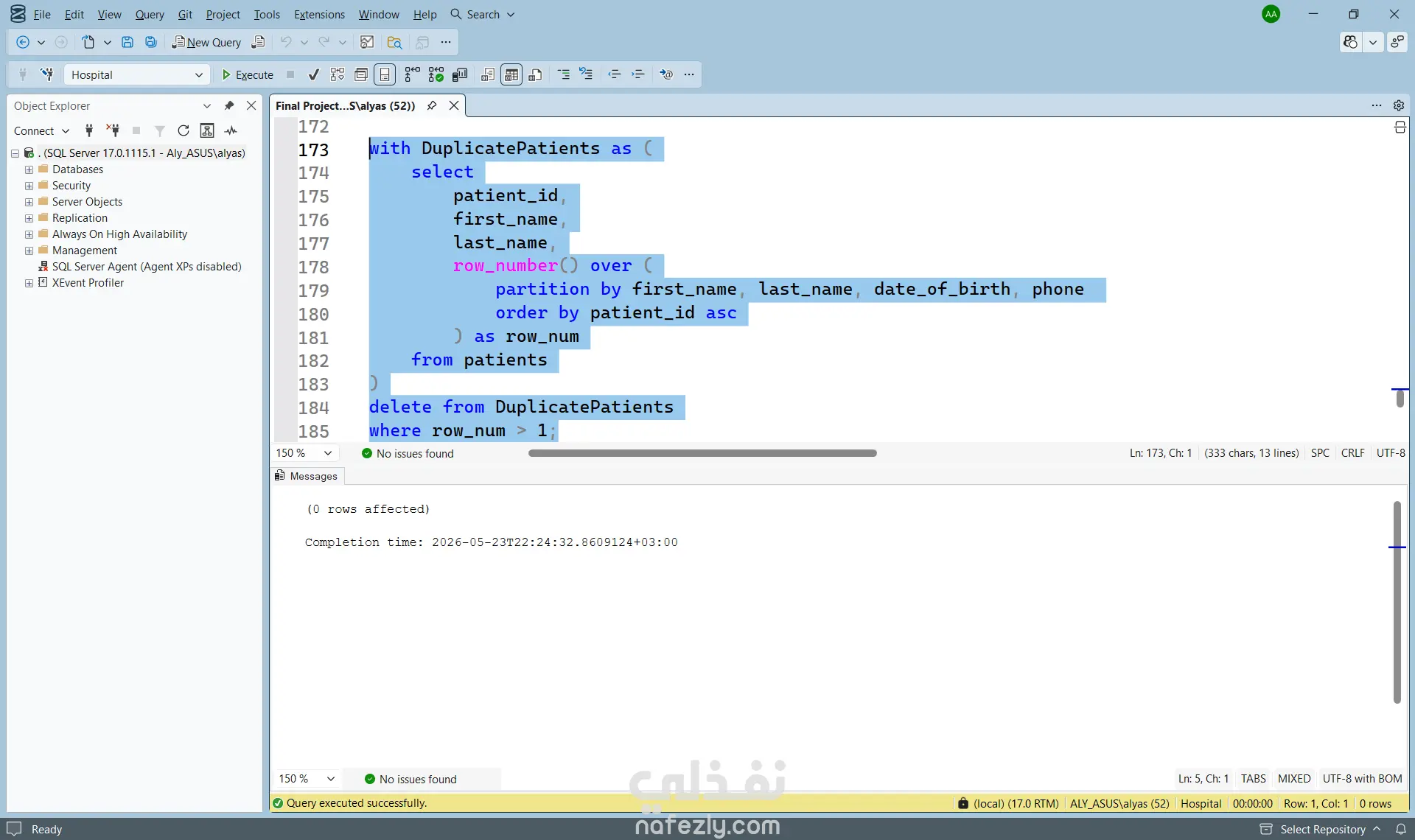Image resolution: width=1415 pixels, height=840 pixels.
Task: Click the Object Explorer diagram view icon
Action: (207, 130)
